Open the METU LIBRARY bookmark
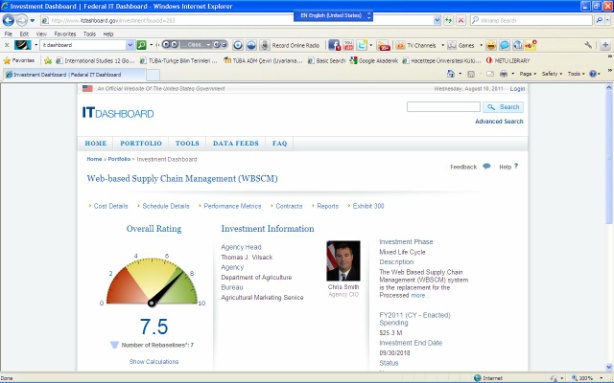This screenshot has height=383, width=614. pyautogui.click(x=508, y=60)
